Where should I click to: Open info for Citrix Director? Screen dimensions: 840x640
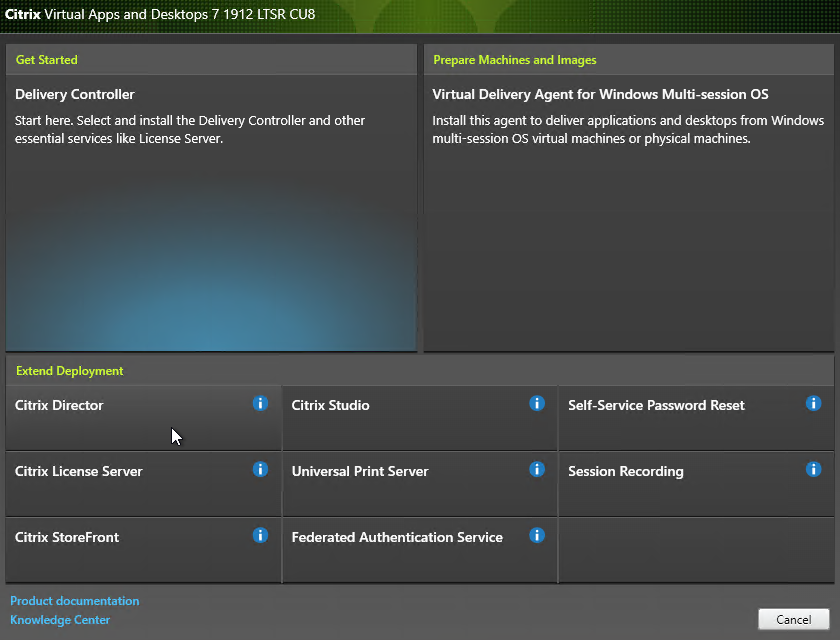click(x=260, y=403)
